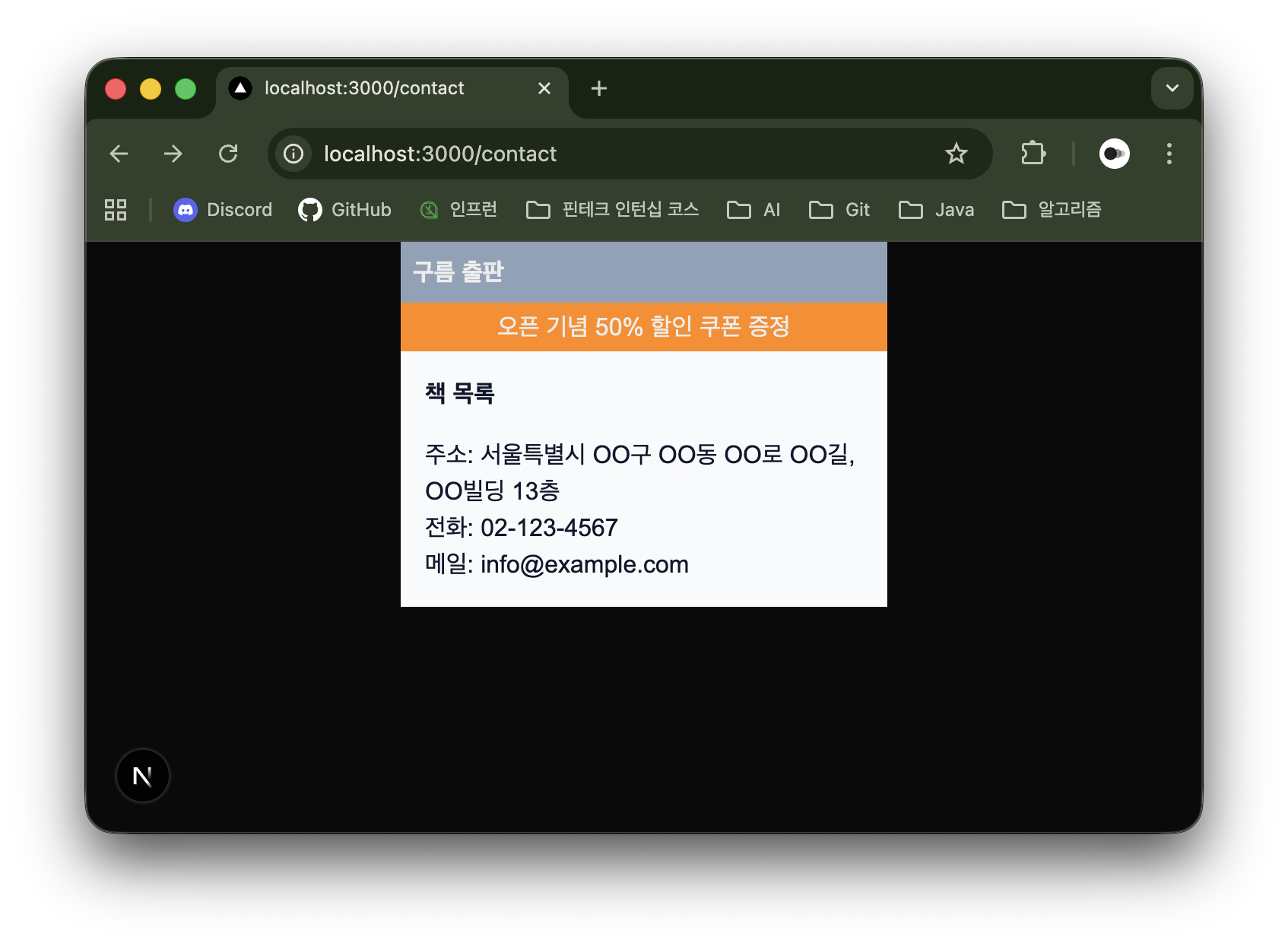This screenshot has height=946, width=1288.
Task: Open the 핀테크 인턴십 코스 bookmark folder
Action: (x=612, y=210)
